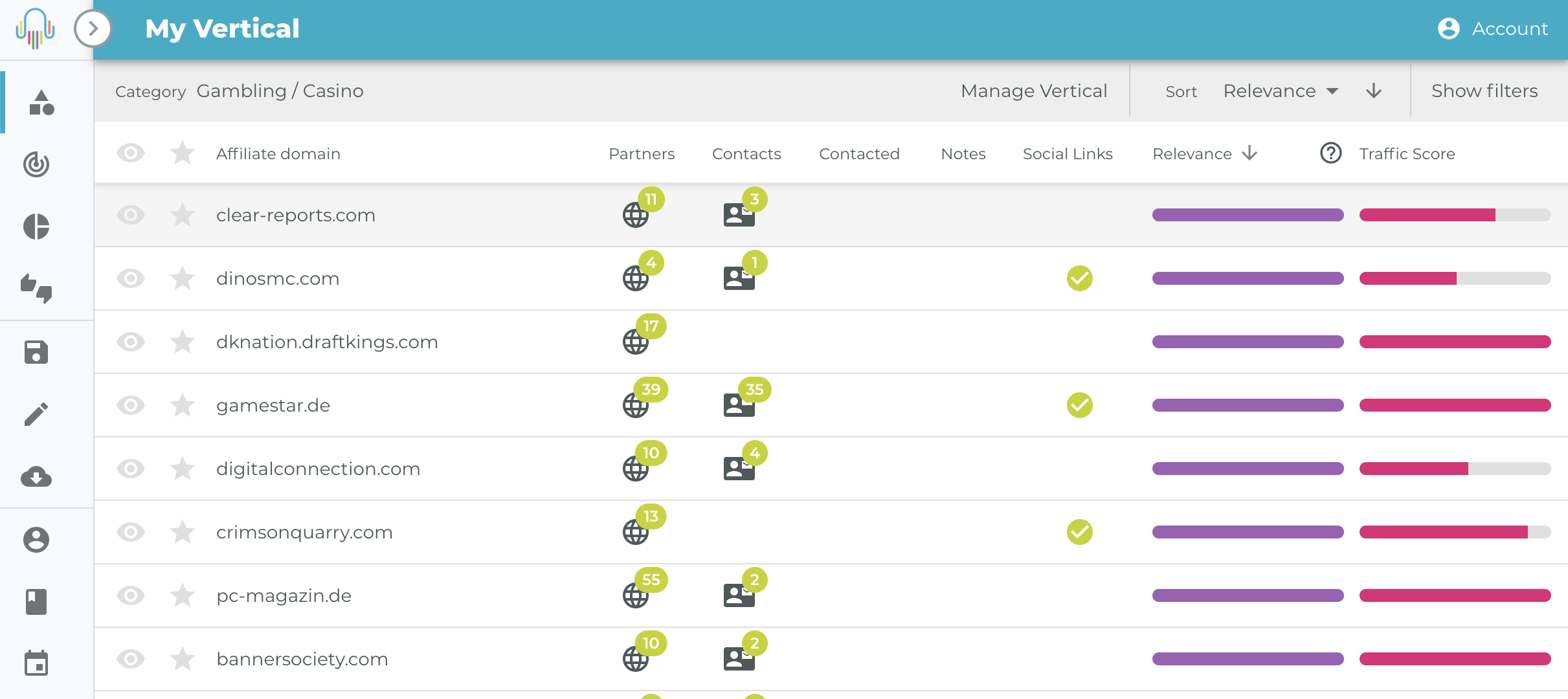
Task: Toggle eye visibility for clear-reports.com
Action: [131, 215]
